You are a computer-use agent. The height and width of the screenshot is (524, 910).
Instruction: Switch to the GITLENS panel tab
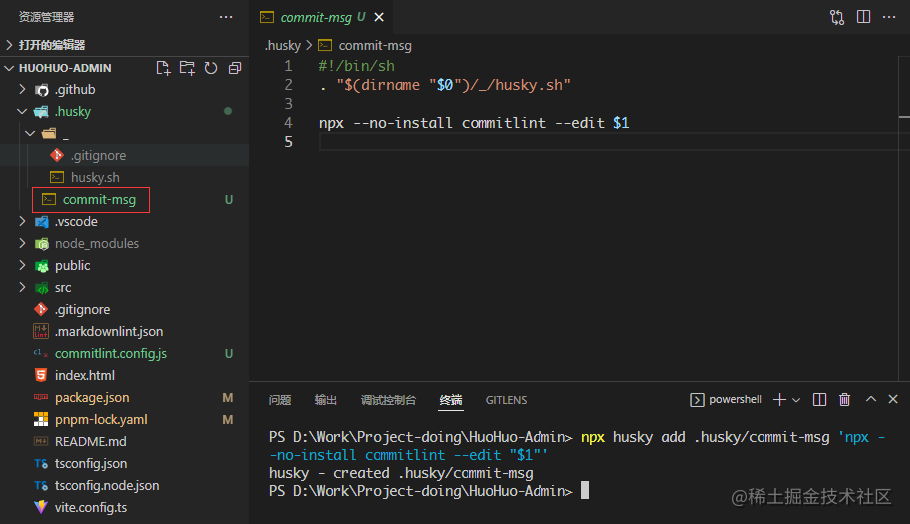coord(506,400)
